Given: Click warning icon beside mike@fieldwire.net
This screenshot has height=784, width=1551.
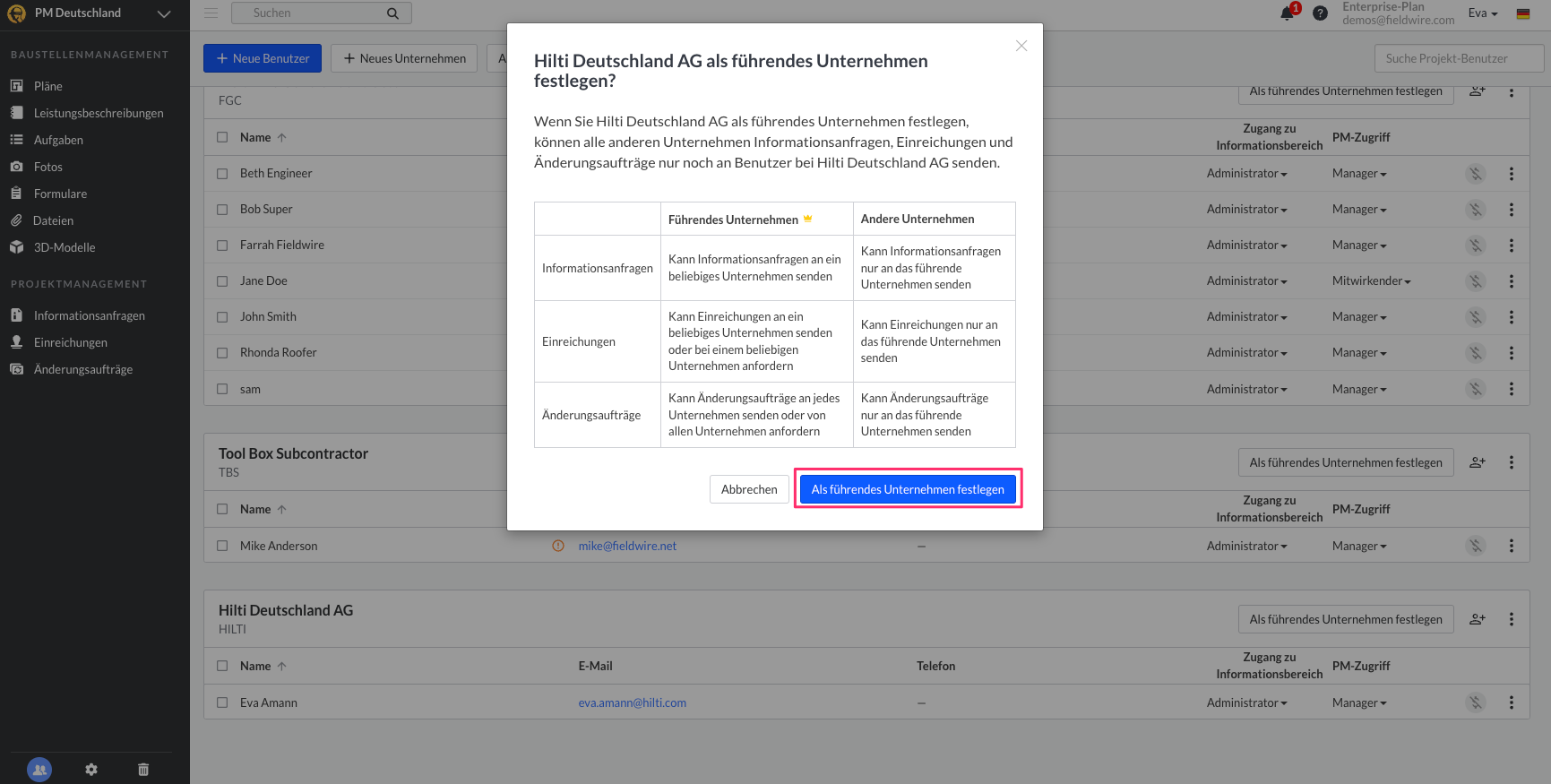Looking at the screenshot, I should point(558,546).
